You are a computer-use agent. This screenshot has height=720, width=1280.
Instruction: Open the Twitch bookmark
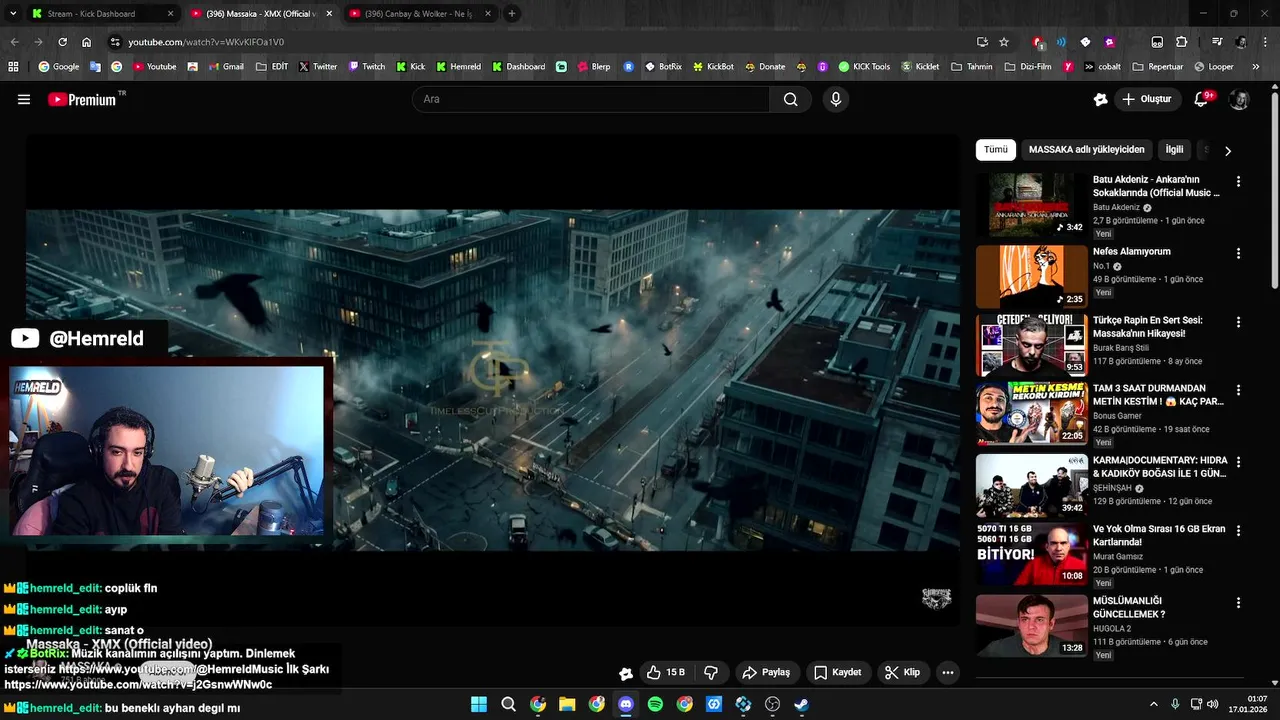point(366,67)
